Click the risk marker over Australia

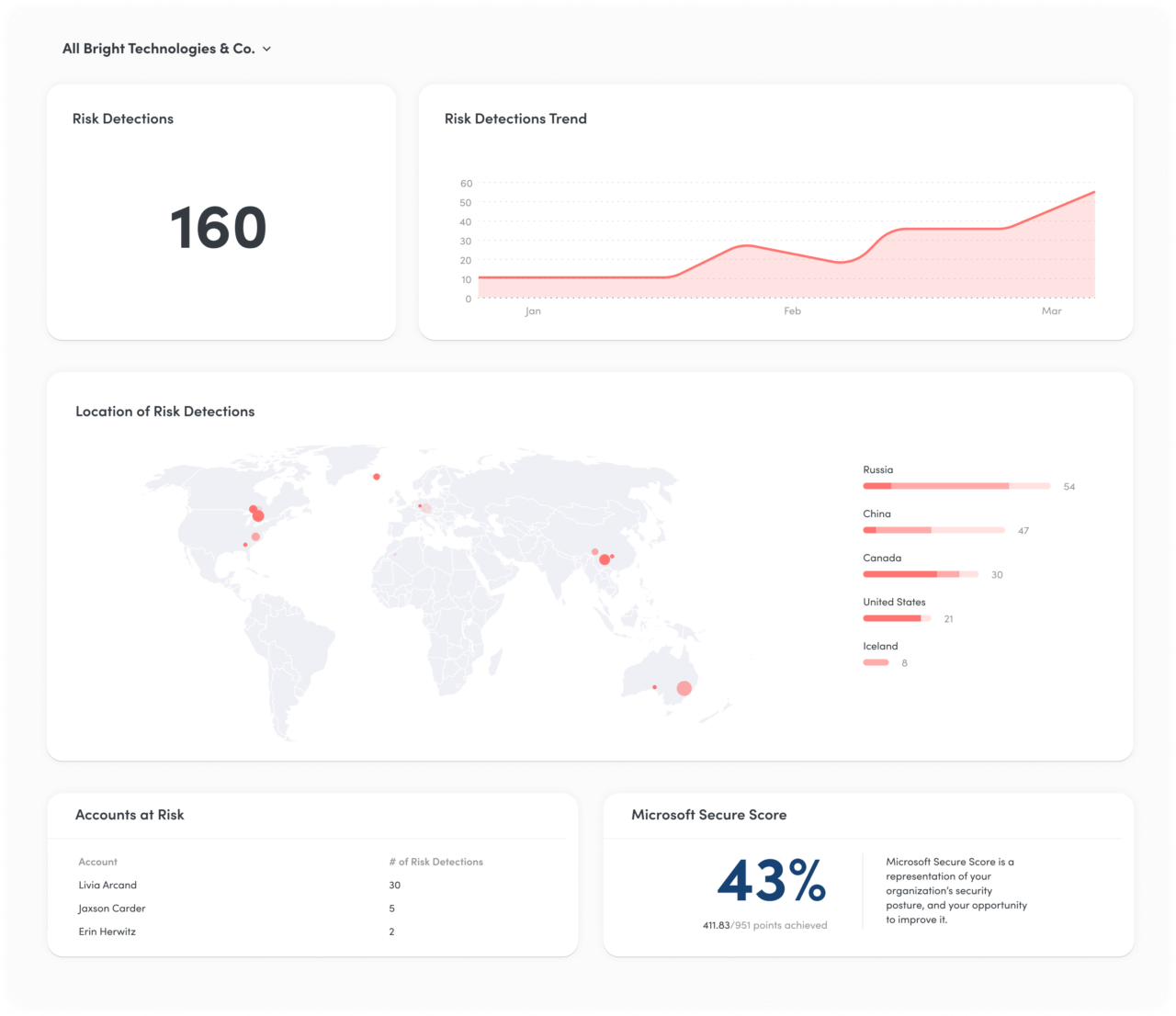click(x=684, y=687)
